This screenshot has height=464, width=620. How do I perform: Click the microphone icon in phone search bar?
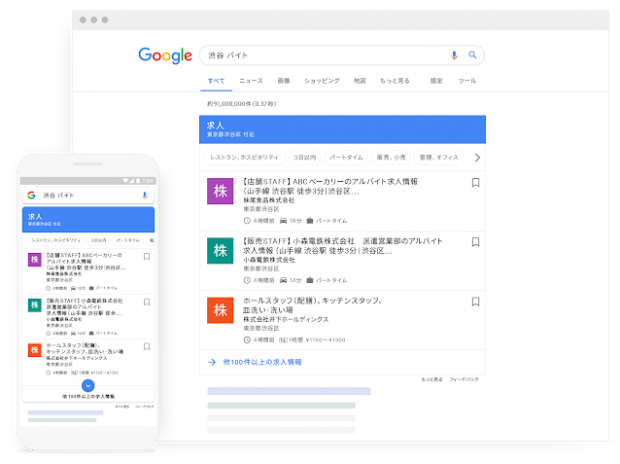pyautogui.click(x=145, y=195)
